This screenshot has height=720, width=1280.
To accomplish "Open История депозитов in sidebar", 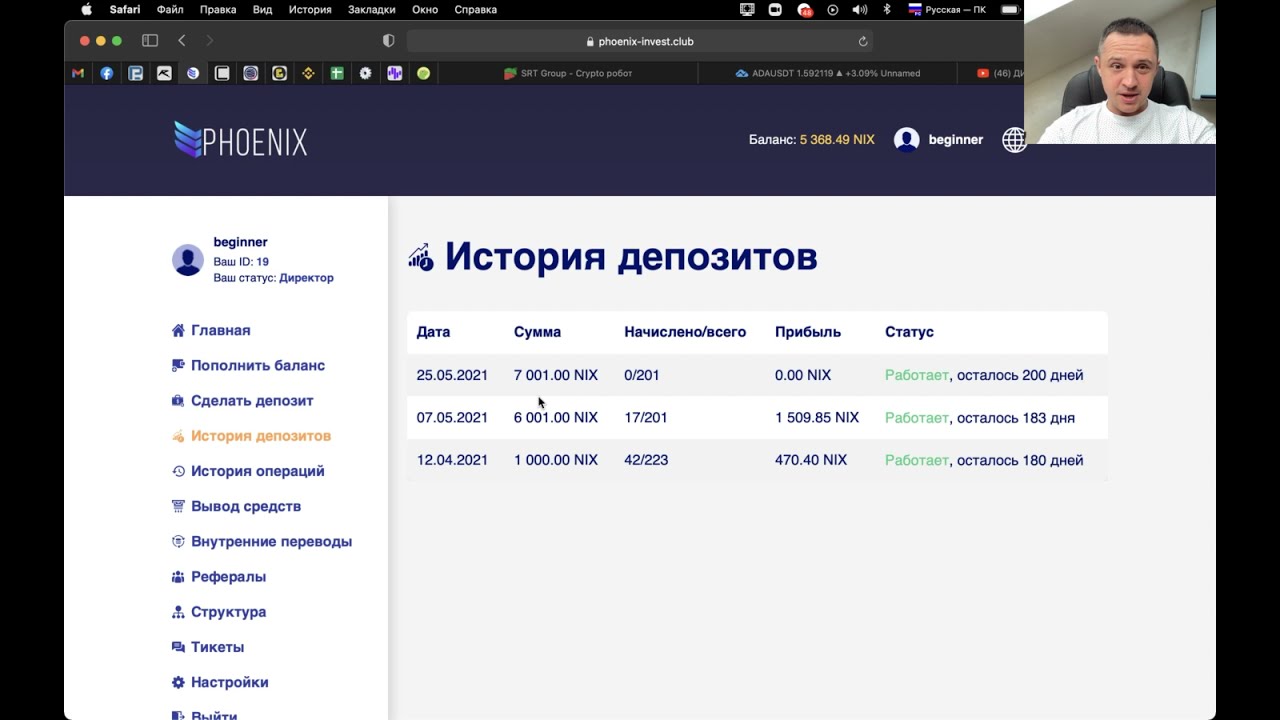I will tap(261, 436).
